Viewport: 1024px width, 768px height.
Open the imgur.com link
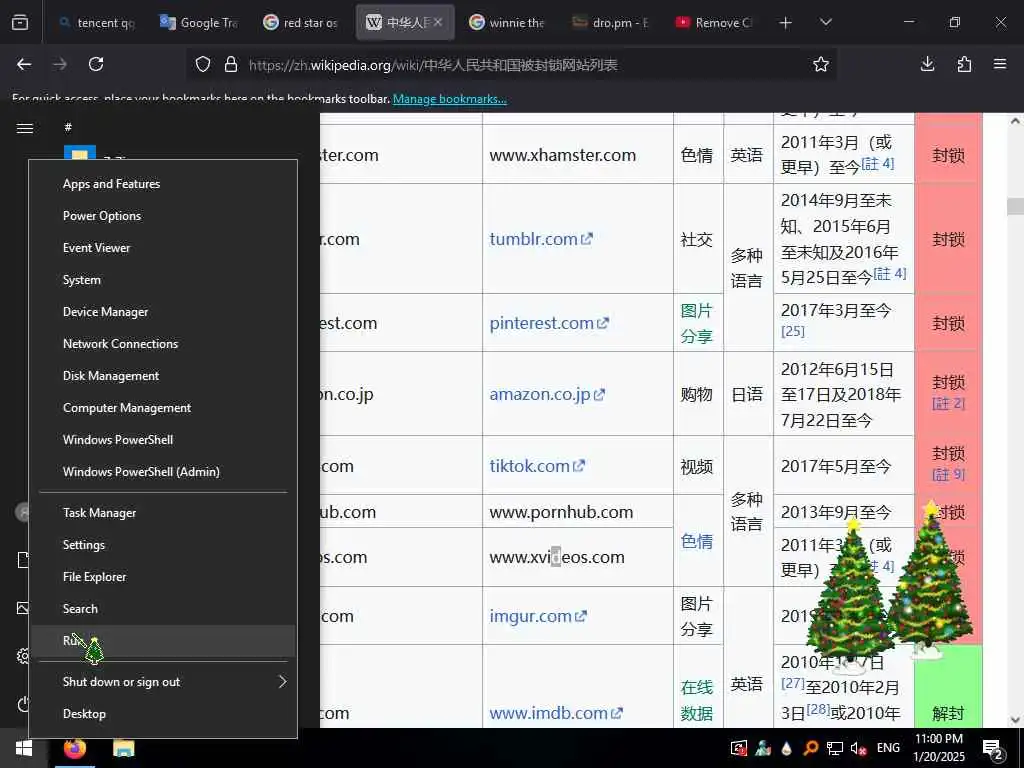(x=537, y=616)
